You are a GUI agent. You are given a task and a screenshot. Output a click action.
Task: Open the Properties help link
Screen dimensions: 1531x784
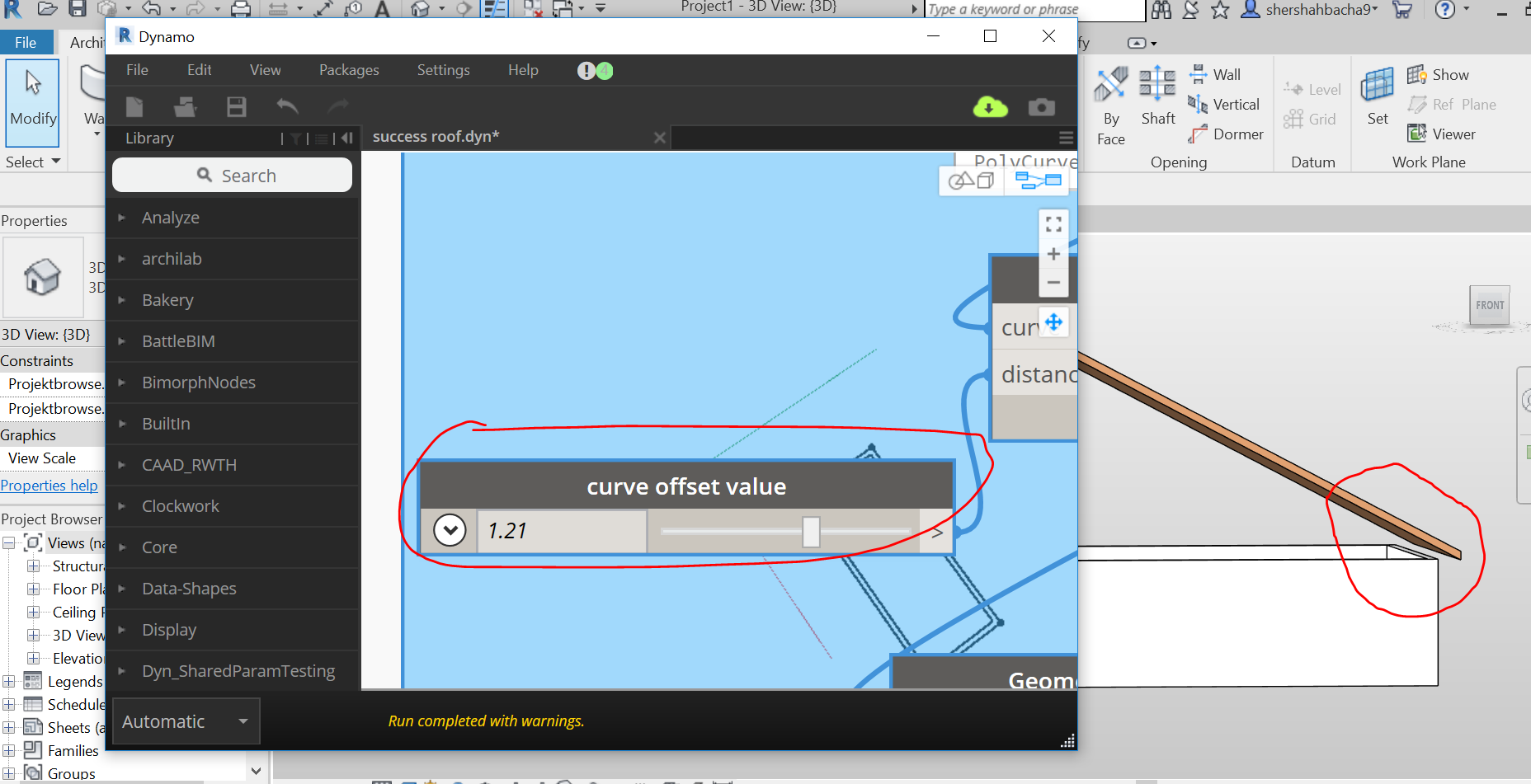point(49,486)
